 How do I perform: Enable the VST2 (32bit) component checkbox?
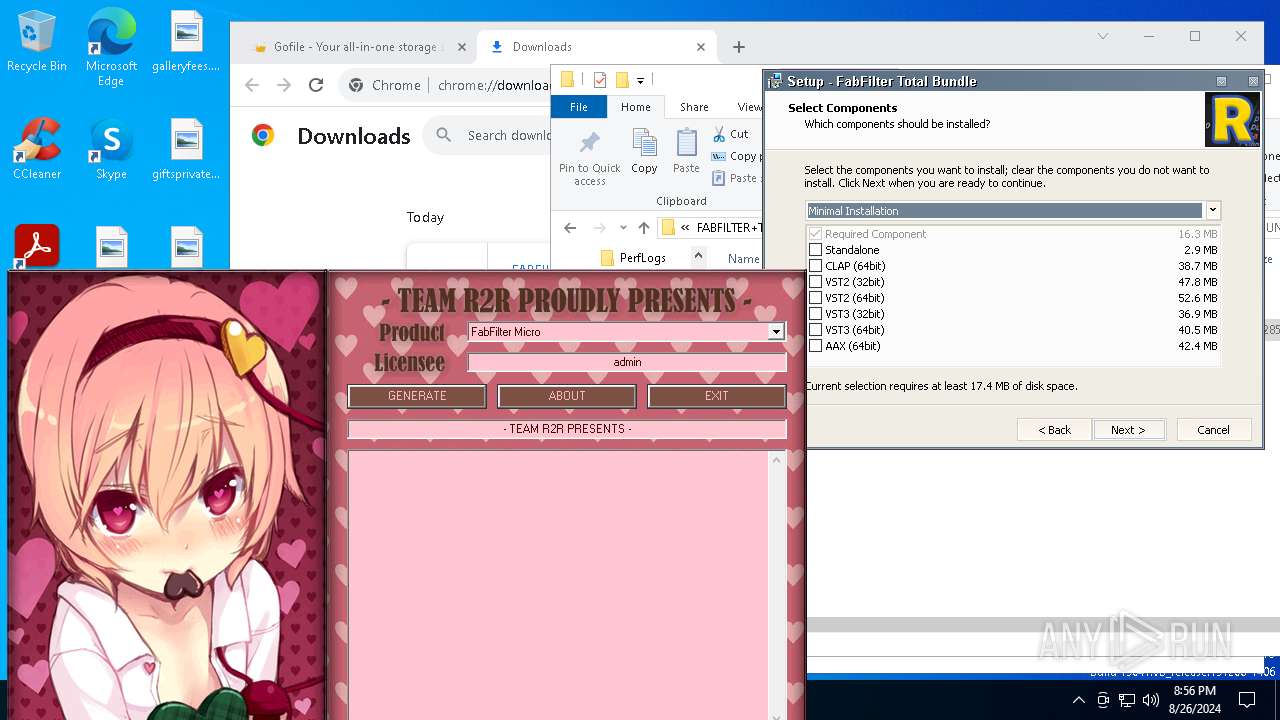point(816,282)
